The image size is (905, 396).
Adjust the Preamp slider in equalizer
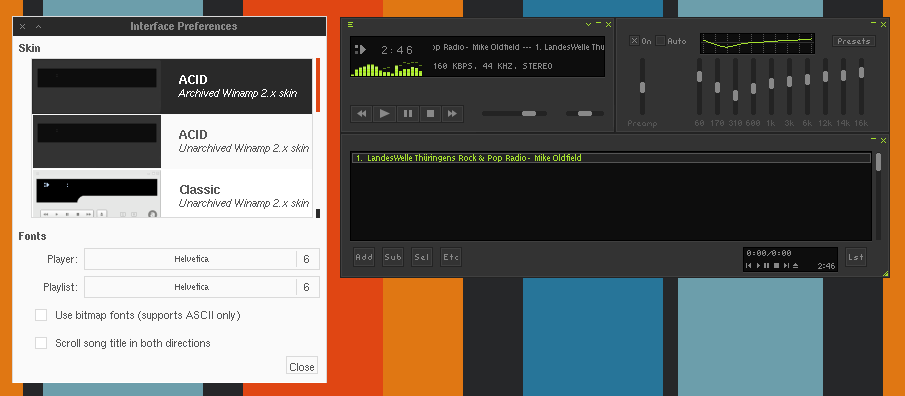pos(642,87)
